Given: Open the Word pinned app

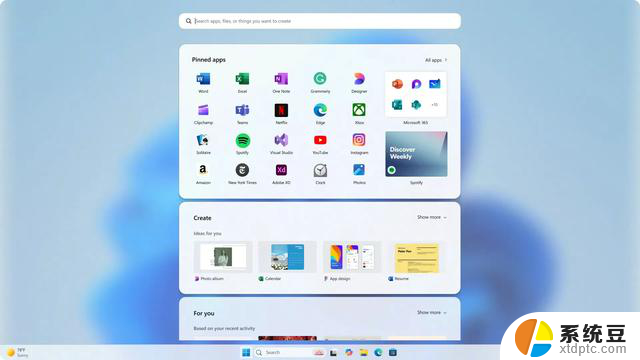Looking at the screenshot, I should click(x=203, y=79).
